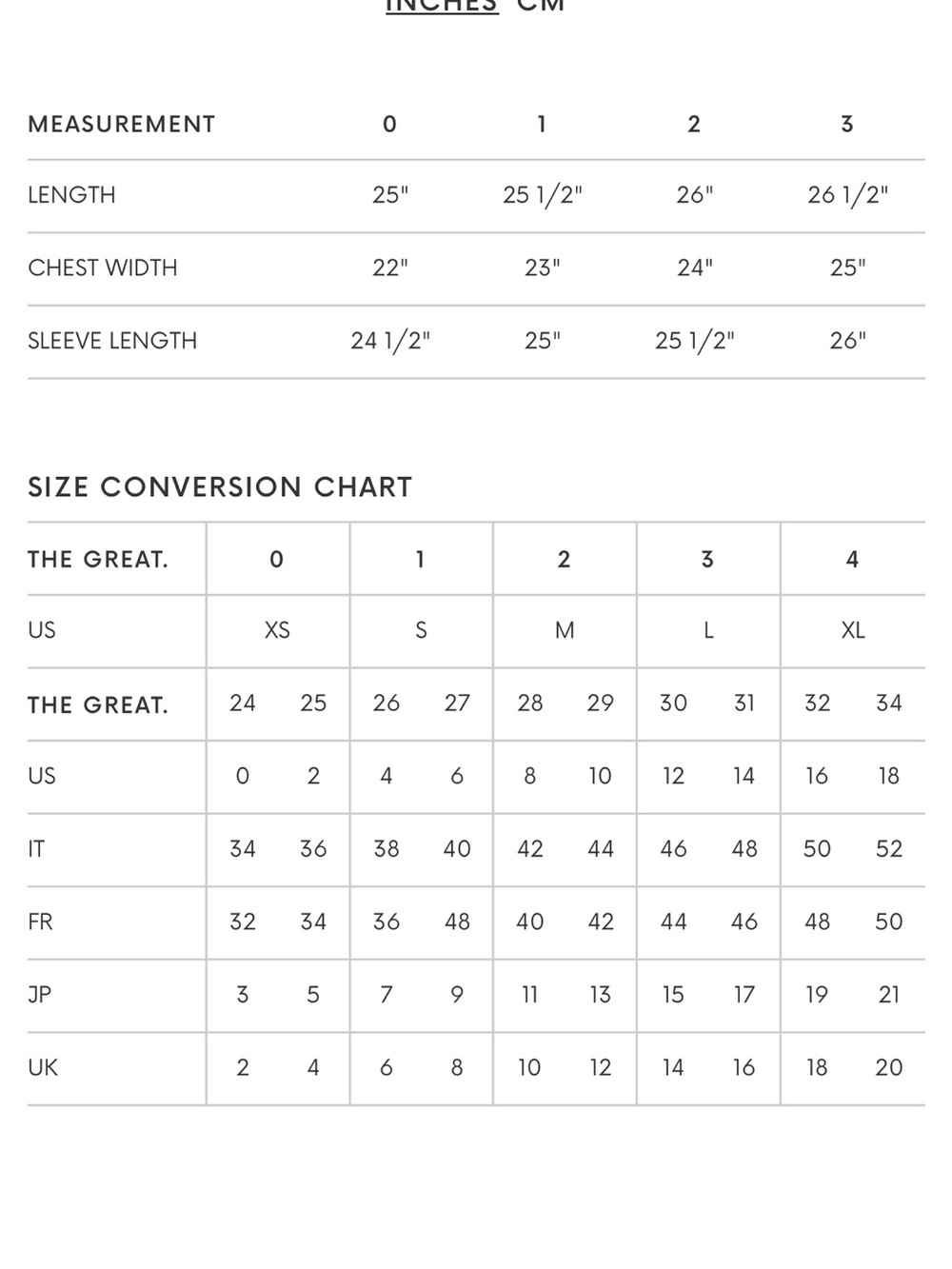
Task: Click size 3 header in measurement table
Action: [847, 124]
